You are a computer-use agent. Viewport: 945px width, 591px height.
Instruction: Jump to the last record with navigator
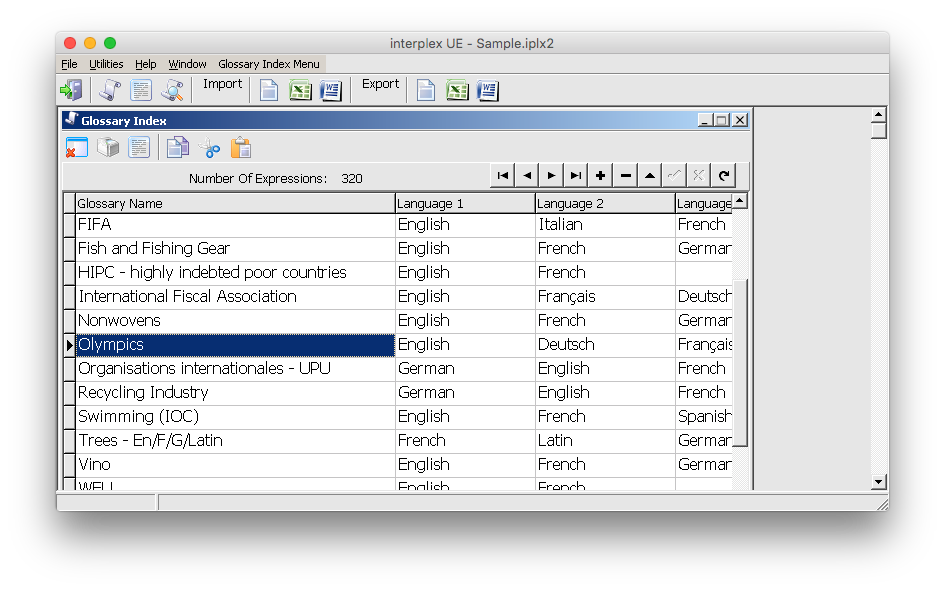tap(575, 174)
